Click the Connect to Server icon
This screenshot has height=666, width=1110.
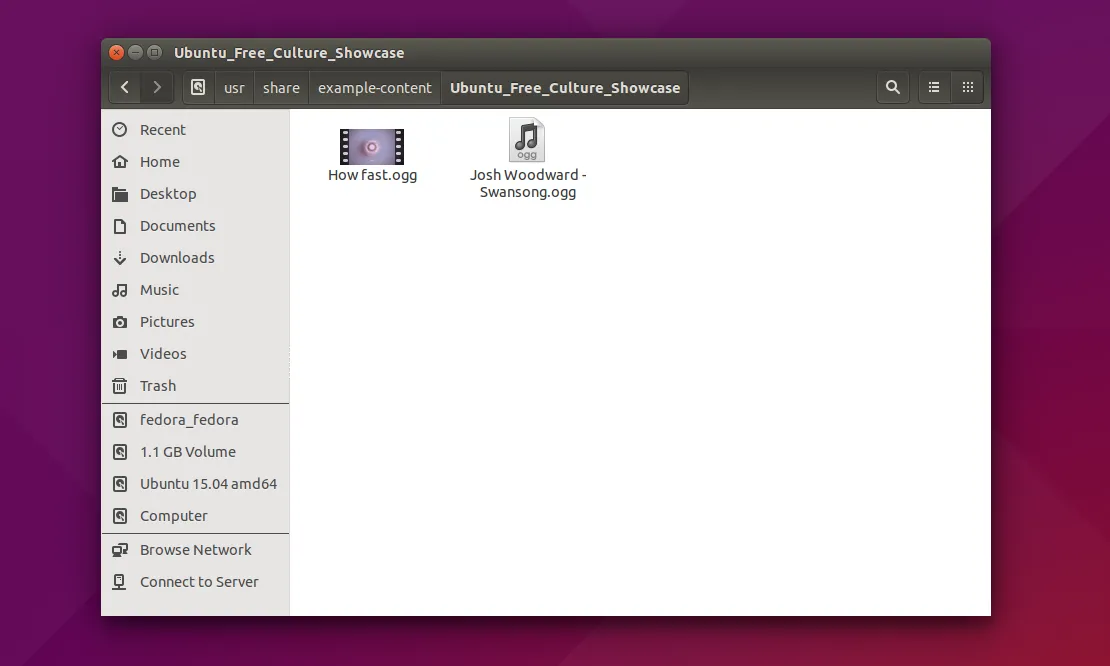(120, 582)
